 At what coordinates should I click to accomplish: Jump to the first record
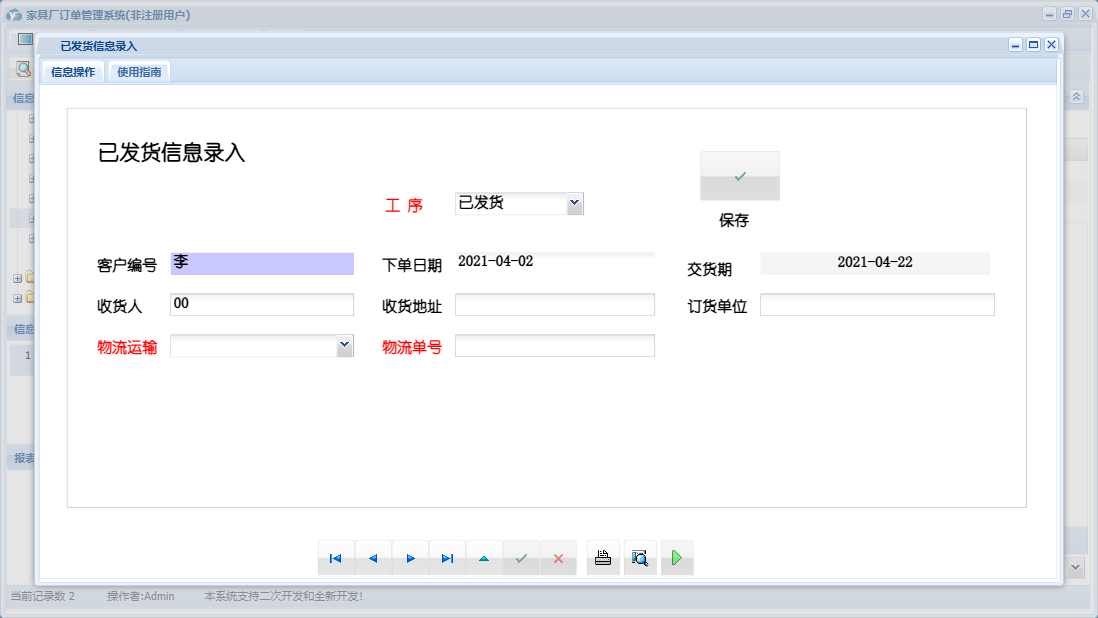pos(335,558)
